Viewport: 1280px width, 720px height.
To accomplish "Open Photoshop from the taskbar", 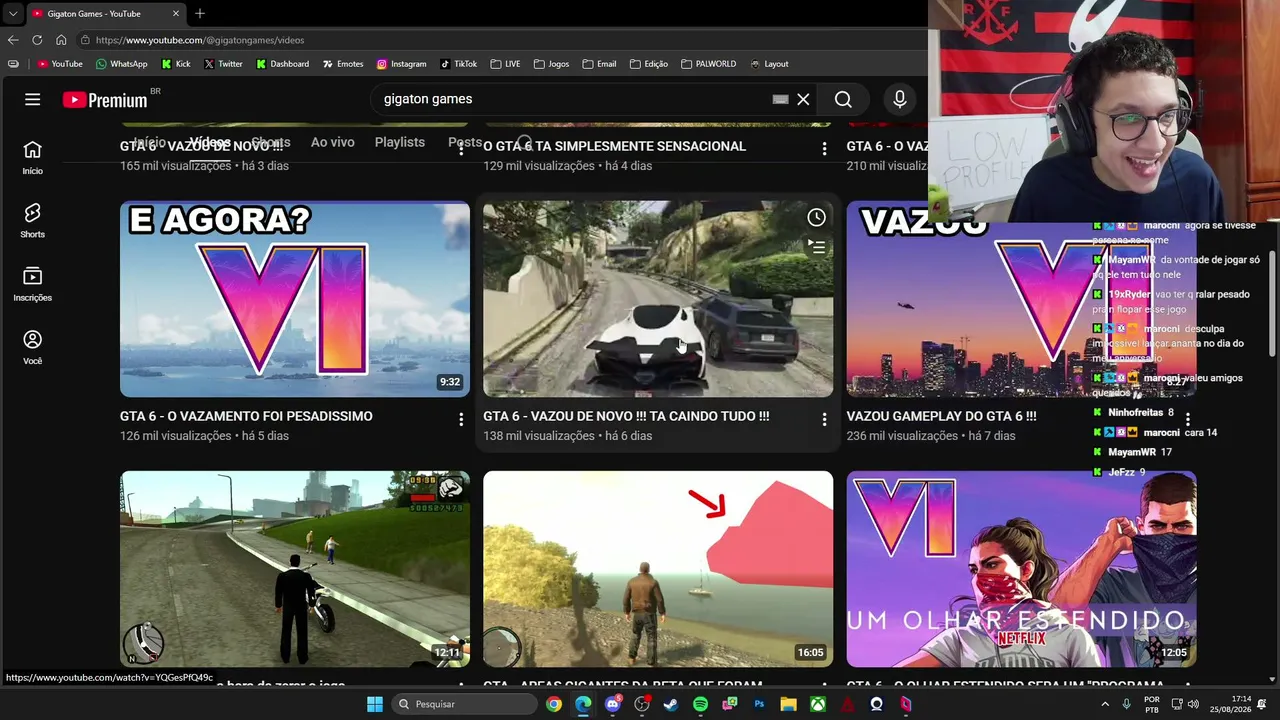I will [759, 704].
